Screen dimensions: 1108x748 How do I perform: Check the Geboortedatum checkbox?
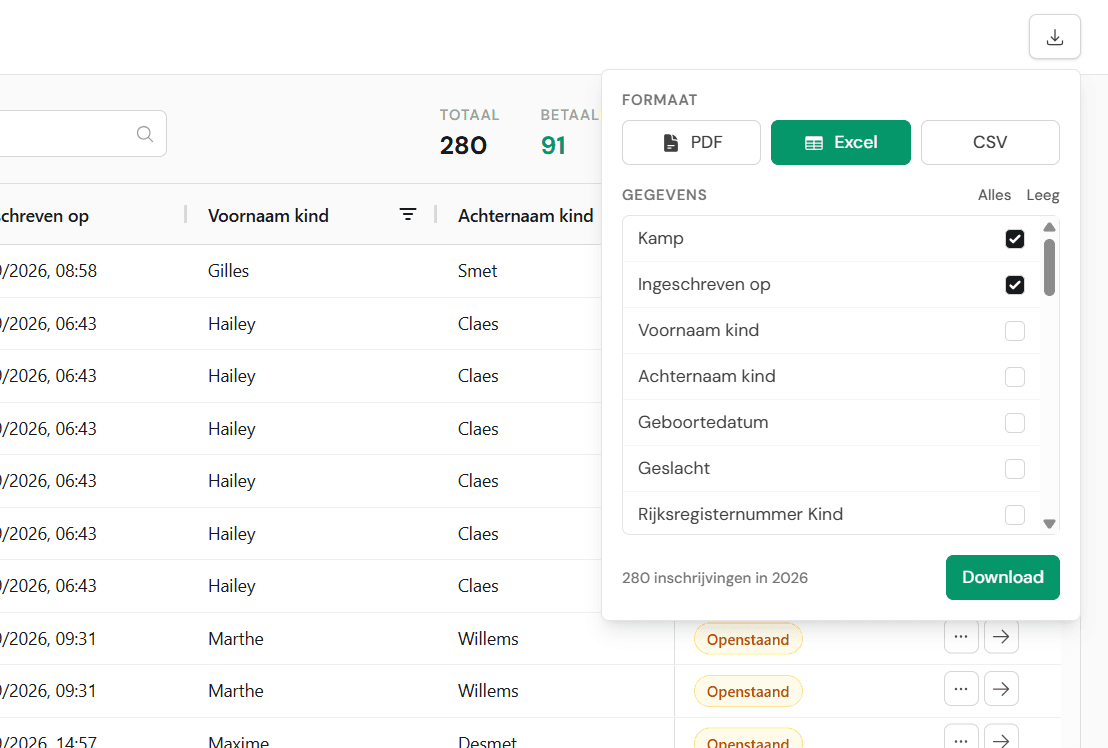tap(1015, 422)
